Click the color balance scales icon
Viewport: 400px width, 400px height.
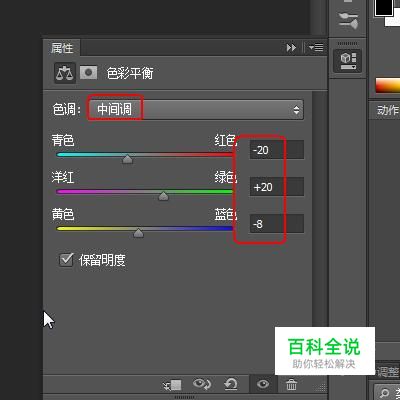point(65,72)
